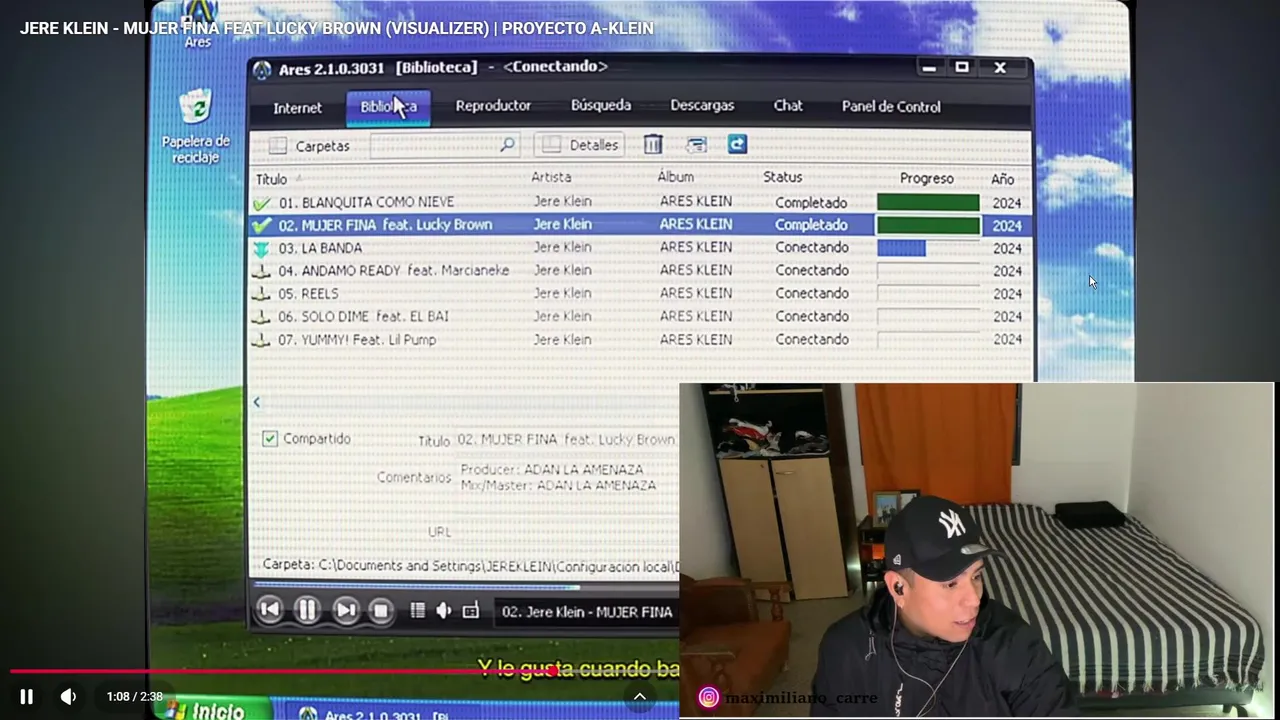
Task: Open the Ares playlist icon
Action: (x=418, y=610)
